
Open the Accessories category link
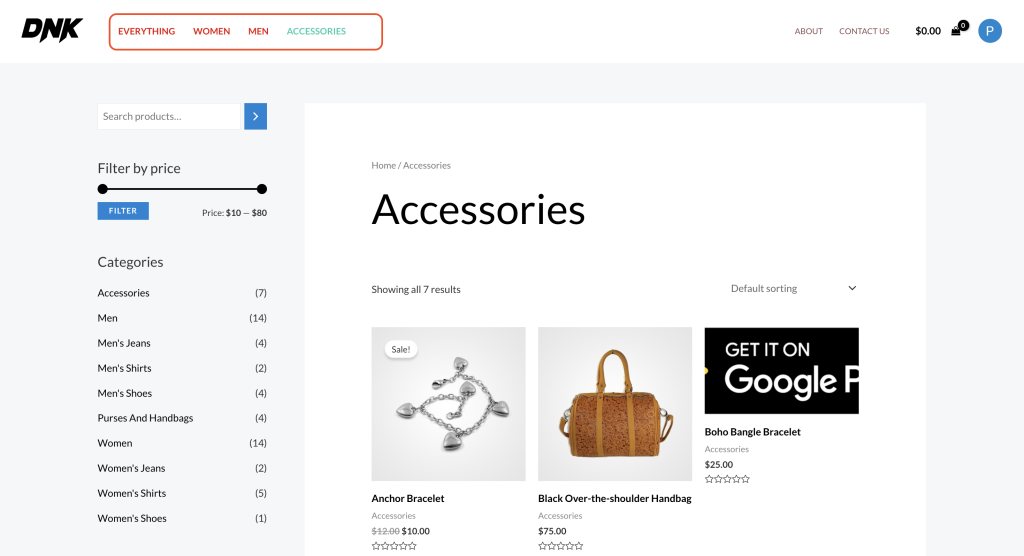click(123, 293)
